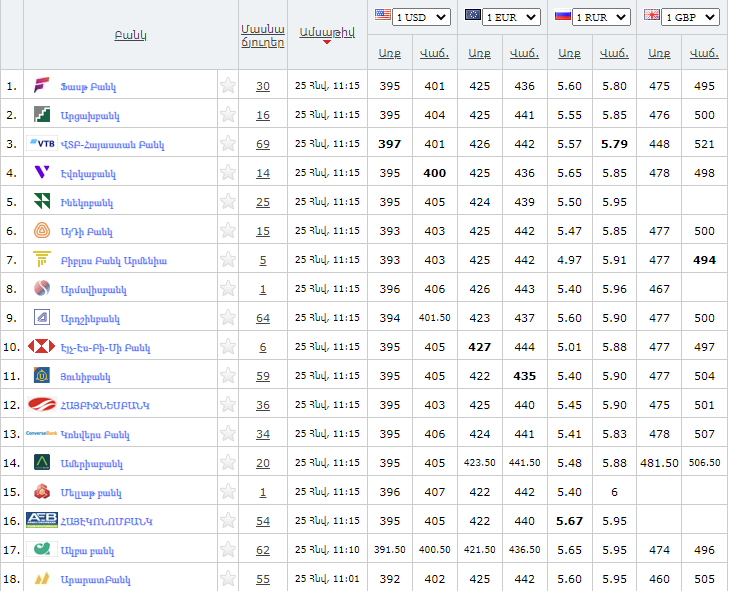Click the Converse Bank logo

pos(42,434)
